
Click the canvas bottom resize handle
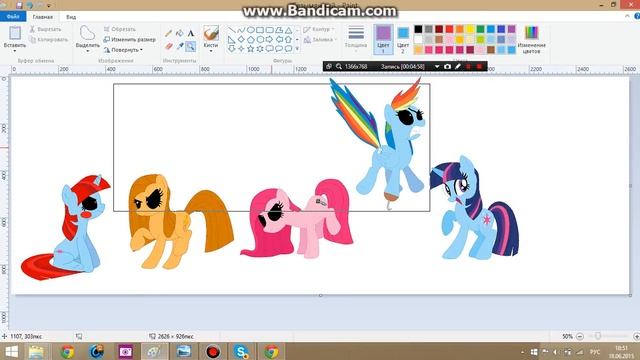(x=320, y=295)
